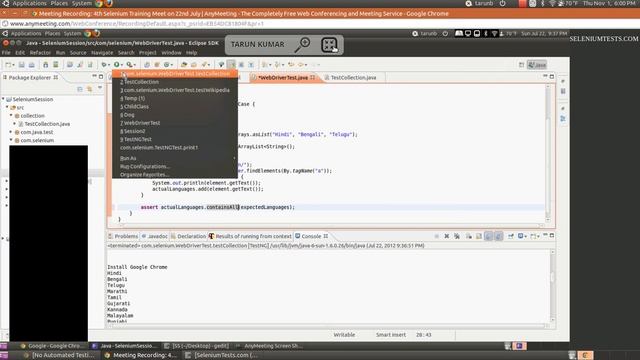Collapse the src folder node
Screen dimensions: 640x360
click(7, 107)
